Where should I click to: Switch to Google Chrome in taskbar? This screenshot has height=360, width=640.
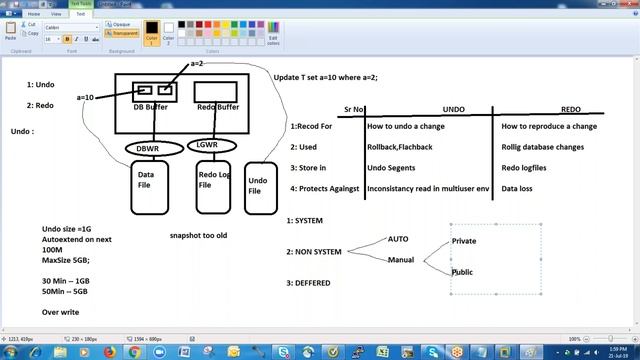135,352
